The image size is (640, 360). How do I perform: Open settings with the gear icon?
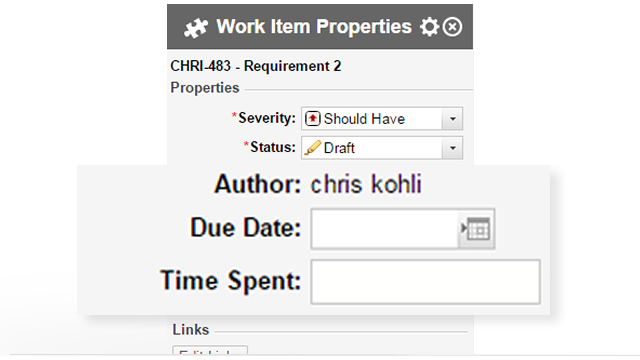point(430,27)
